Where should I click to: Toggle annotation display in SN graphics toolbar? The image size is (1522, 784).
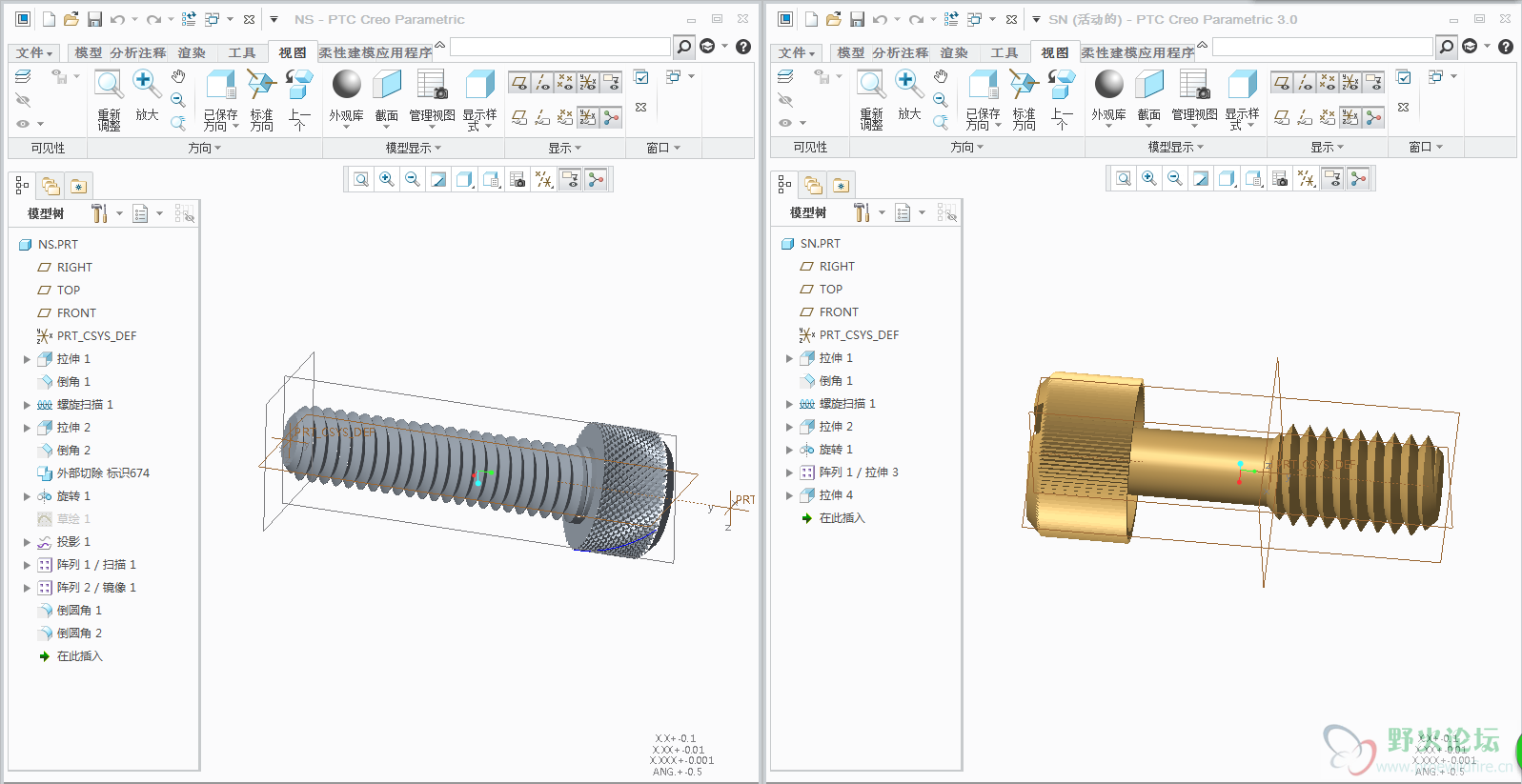(1332, 178)
